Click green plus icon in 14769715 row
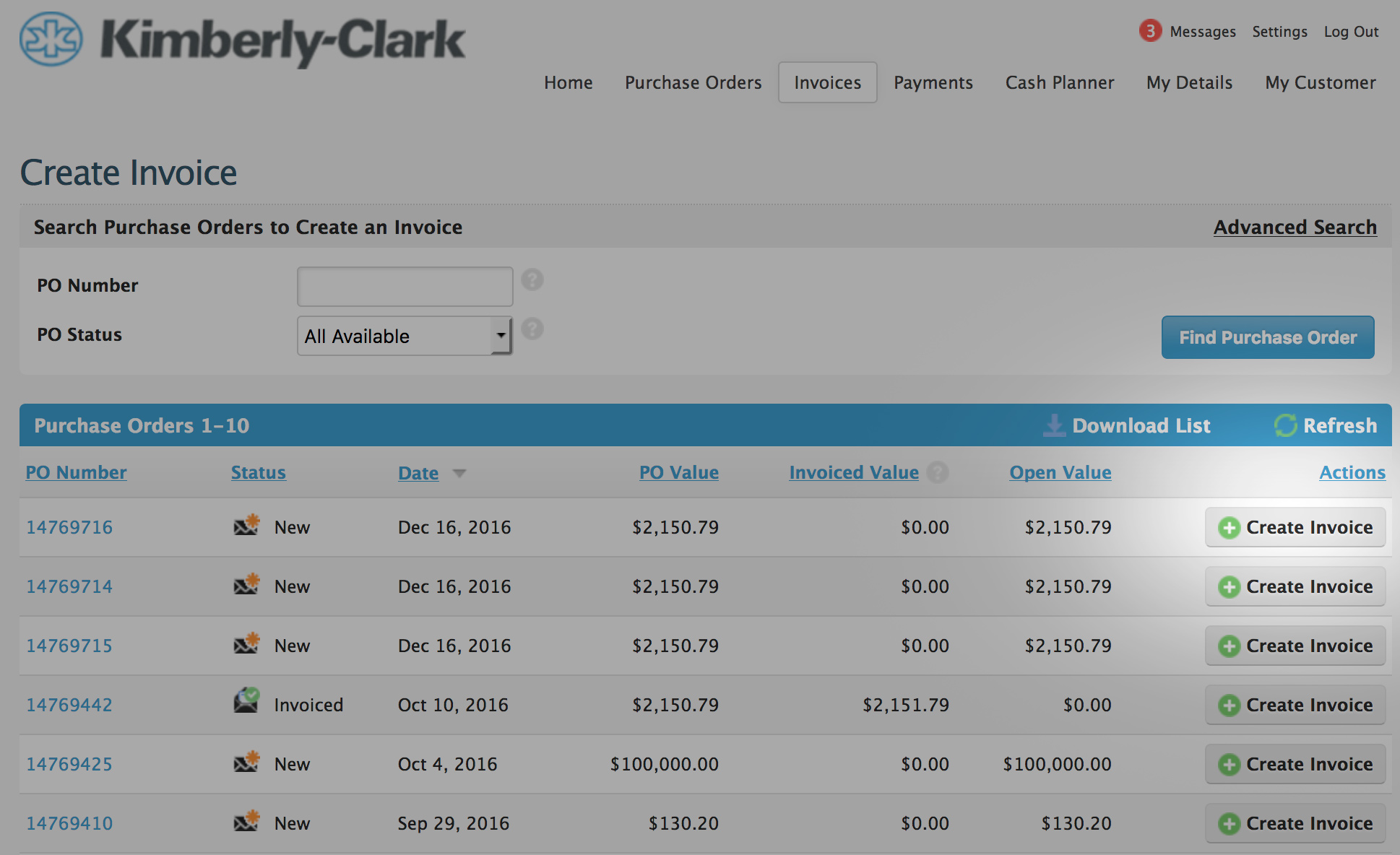Image resolution: width=1400 pixels, height=855 pixels. click(1229, 646)
